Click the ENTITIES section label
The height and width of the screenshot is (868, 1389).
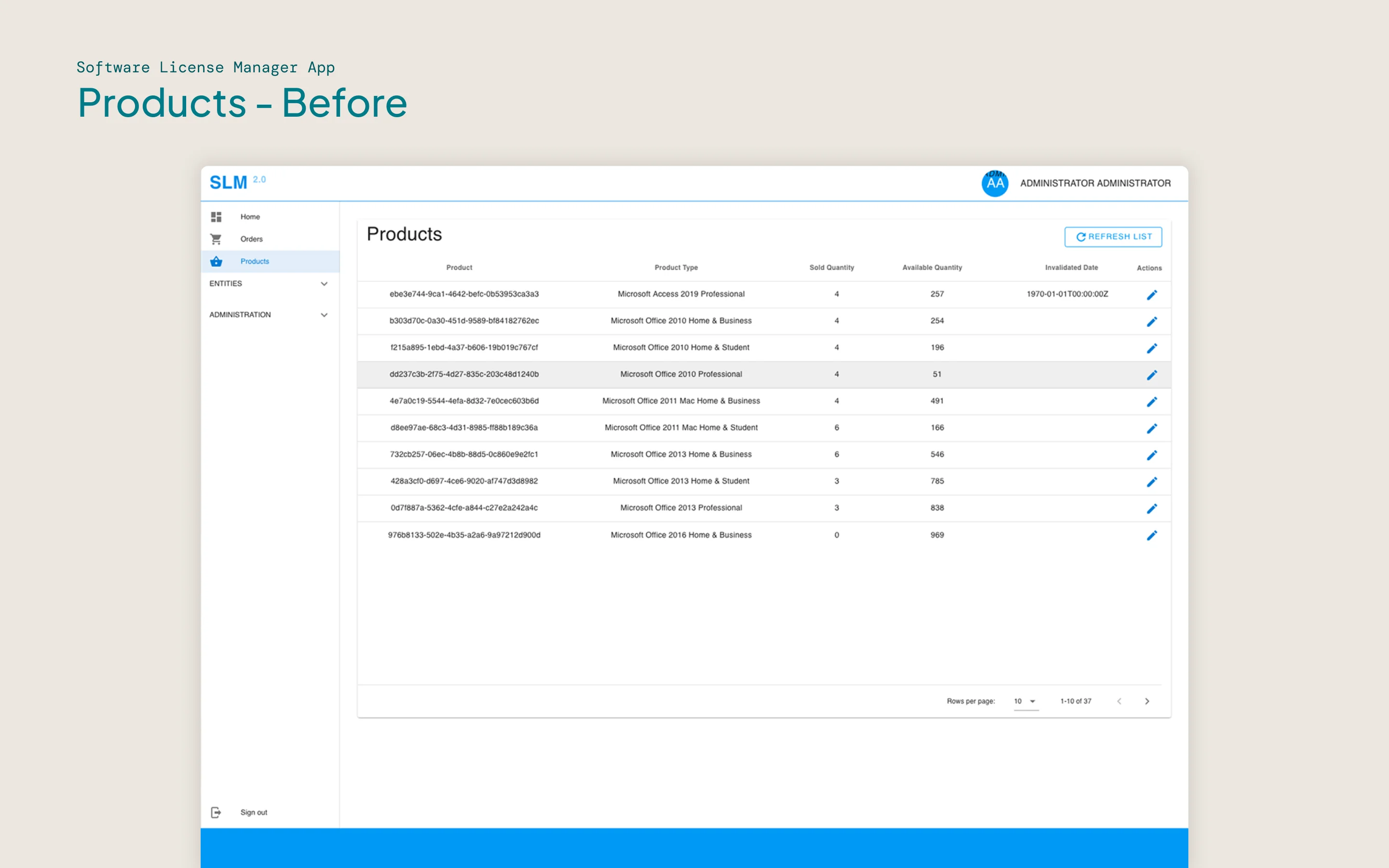click(x=226, y=284)
